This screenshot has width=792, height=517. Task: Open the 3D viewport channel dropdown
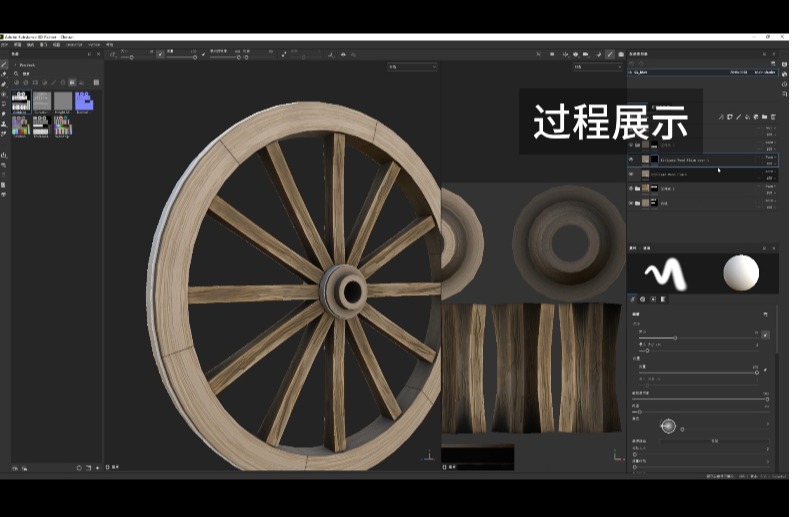[x=413, y=67]
